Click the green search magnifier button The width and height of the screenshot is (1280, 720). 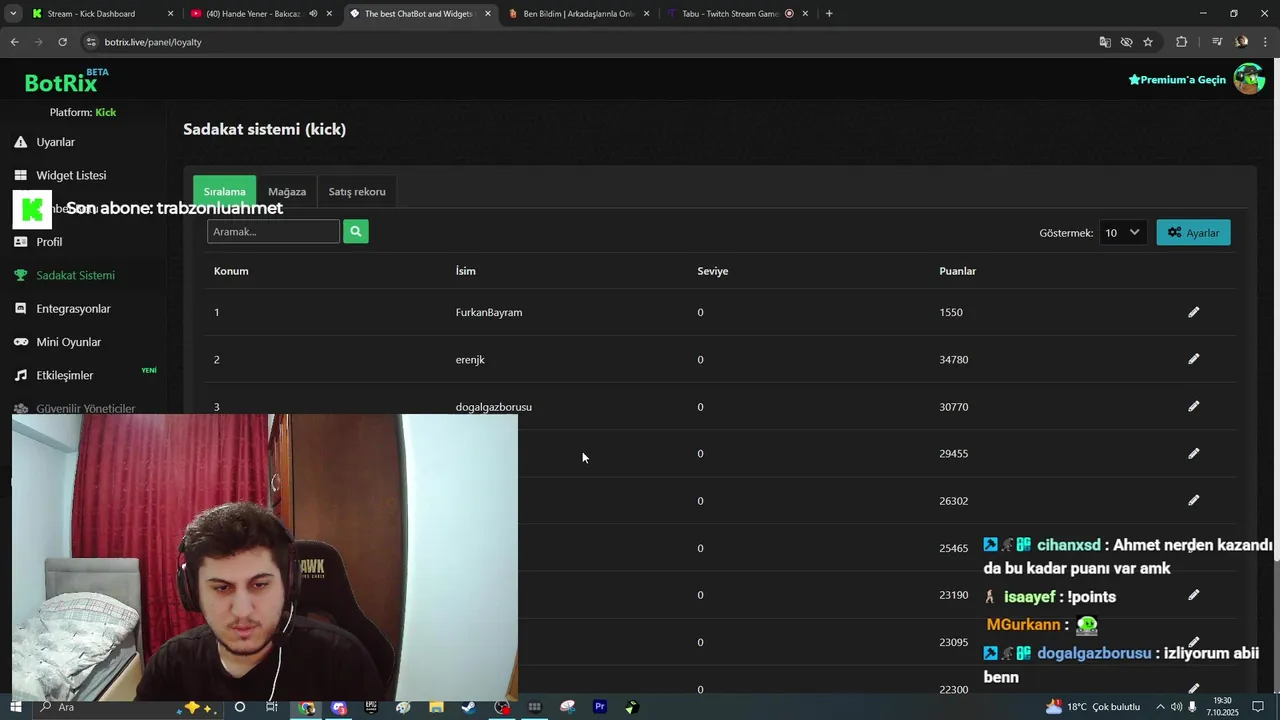point(355,232)
